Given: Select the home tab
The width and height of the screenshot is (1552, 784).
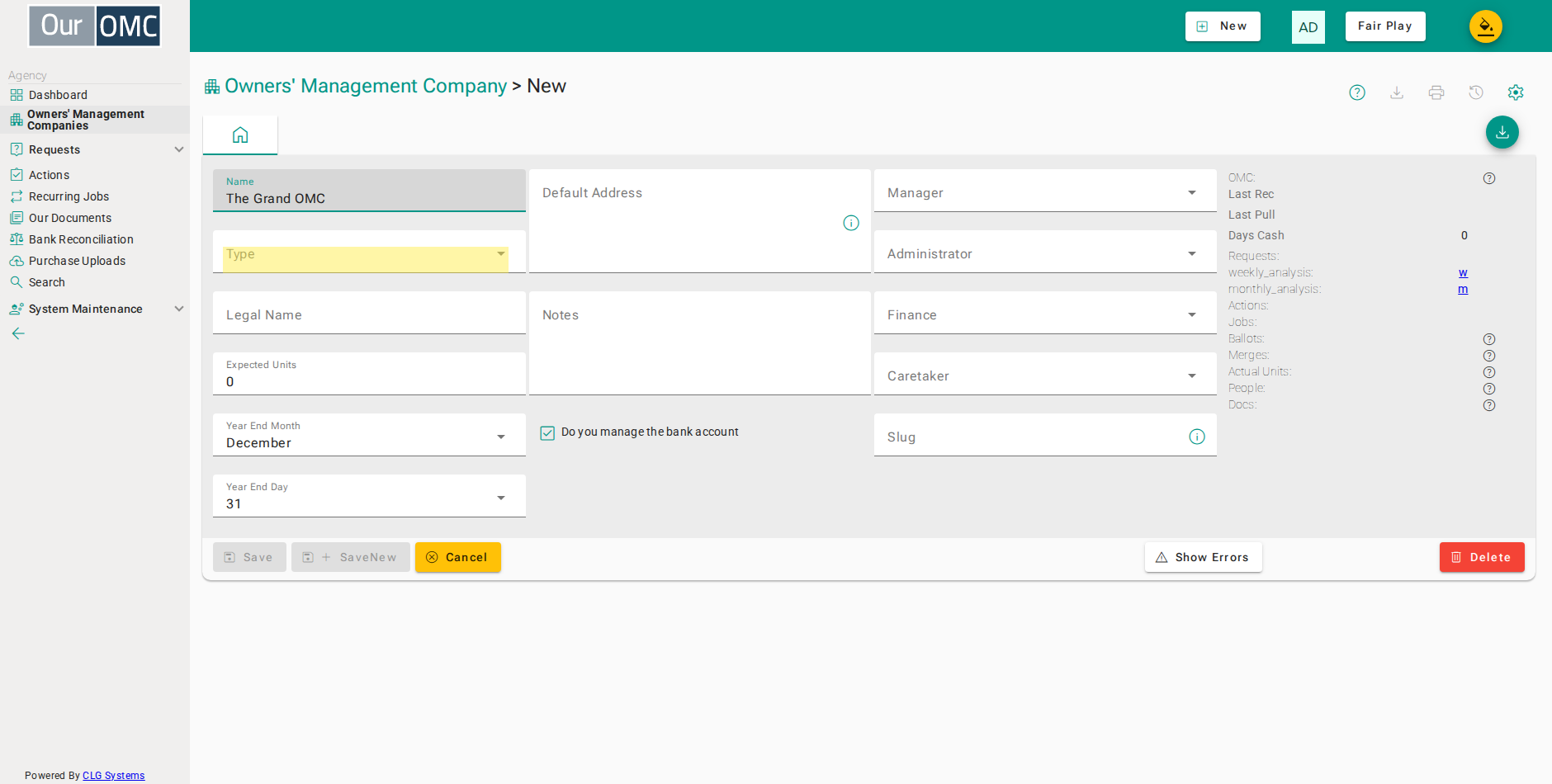Looking at the screenshot, I should 240,135.
